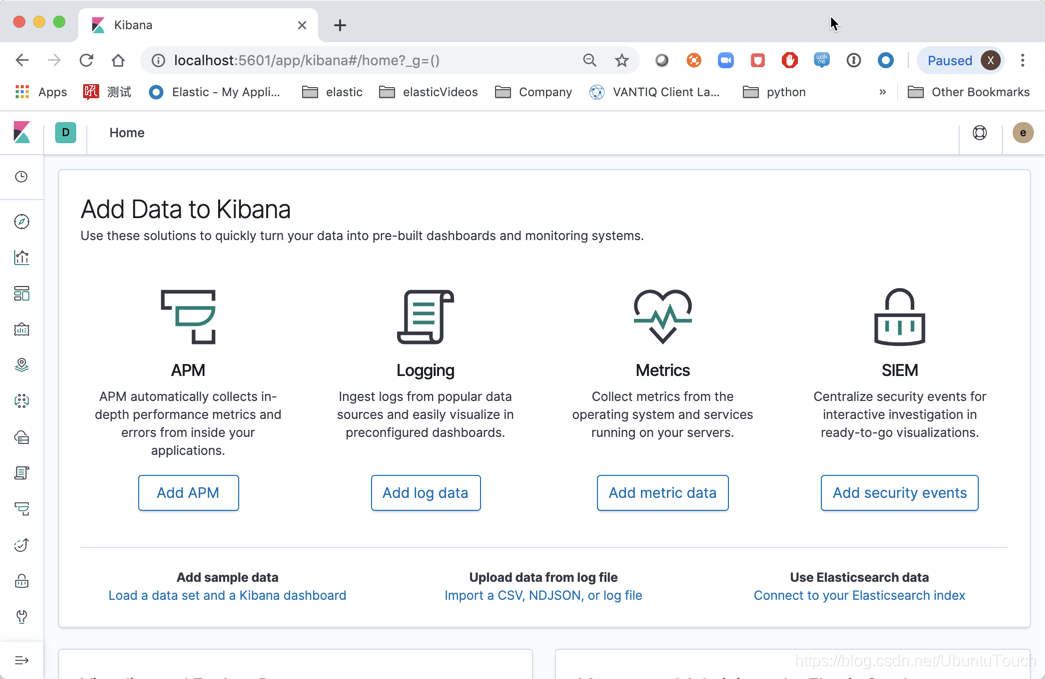The image size is (1045, 679).
Task: Click the Home breadcrumb
Action: (x=127, y=133)
